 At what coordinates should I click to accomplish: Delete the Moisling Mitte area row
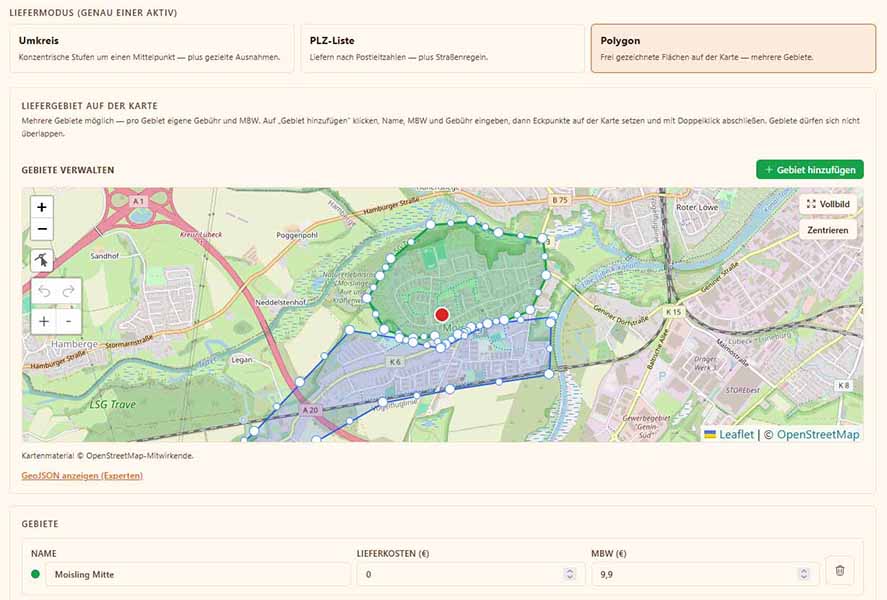tap(840, 571)
